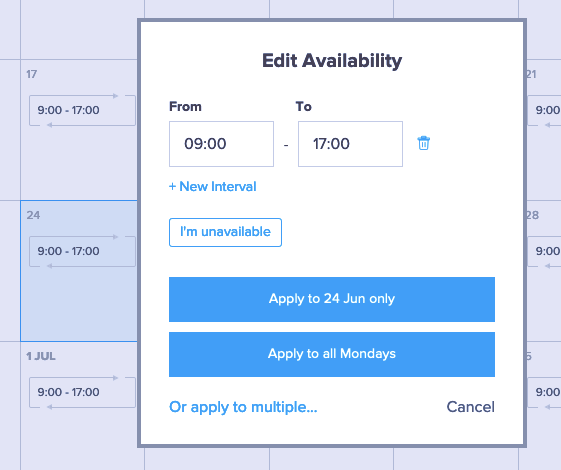Select the availability slot on day 21
The height and width of the screenshot is (470, 561).
point(544,110)
